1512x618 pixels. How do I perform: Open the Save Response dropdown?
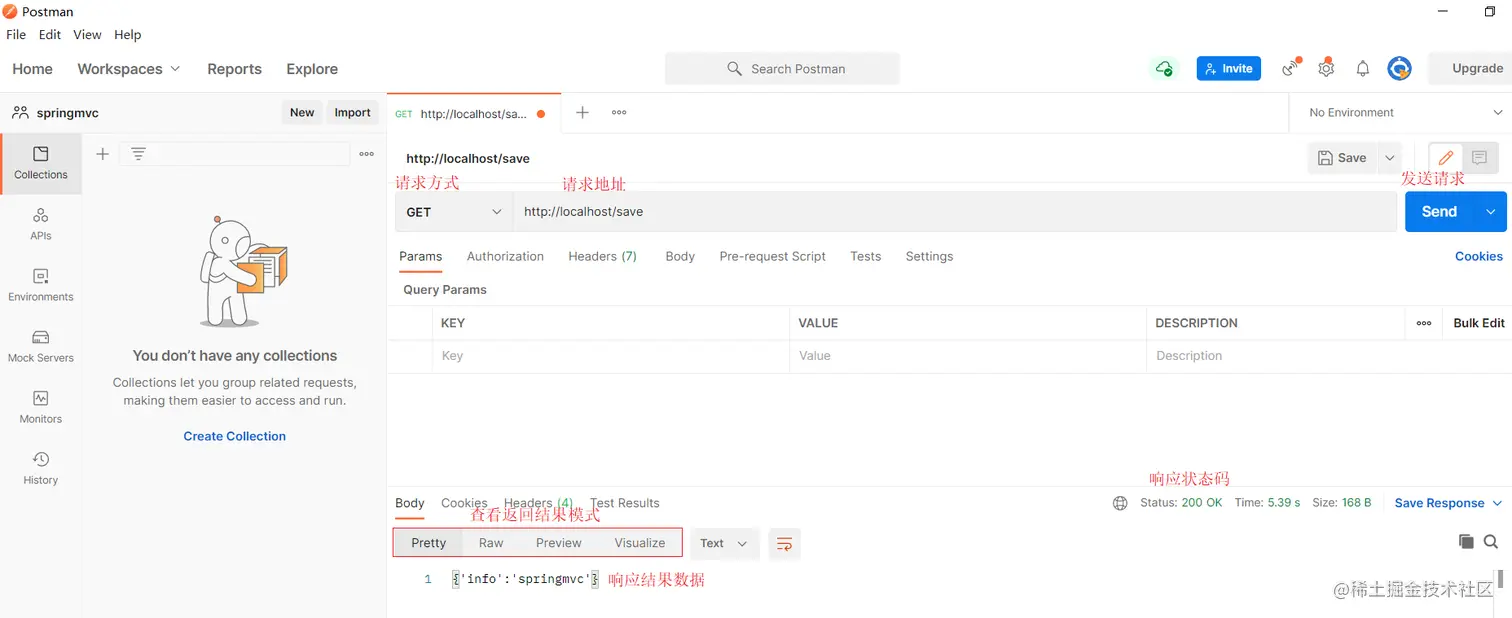point(1448,503)
